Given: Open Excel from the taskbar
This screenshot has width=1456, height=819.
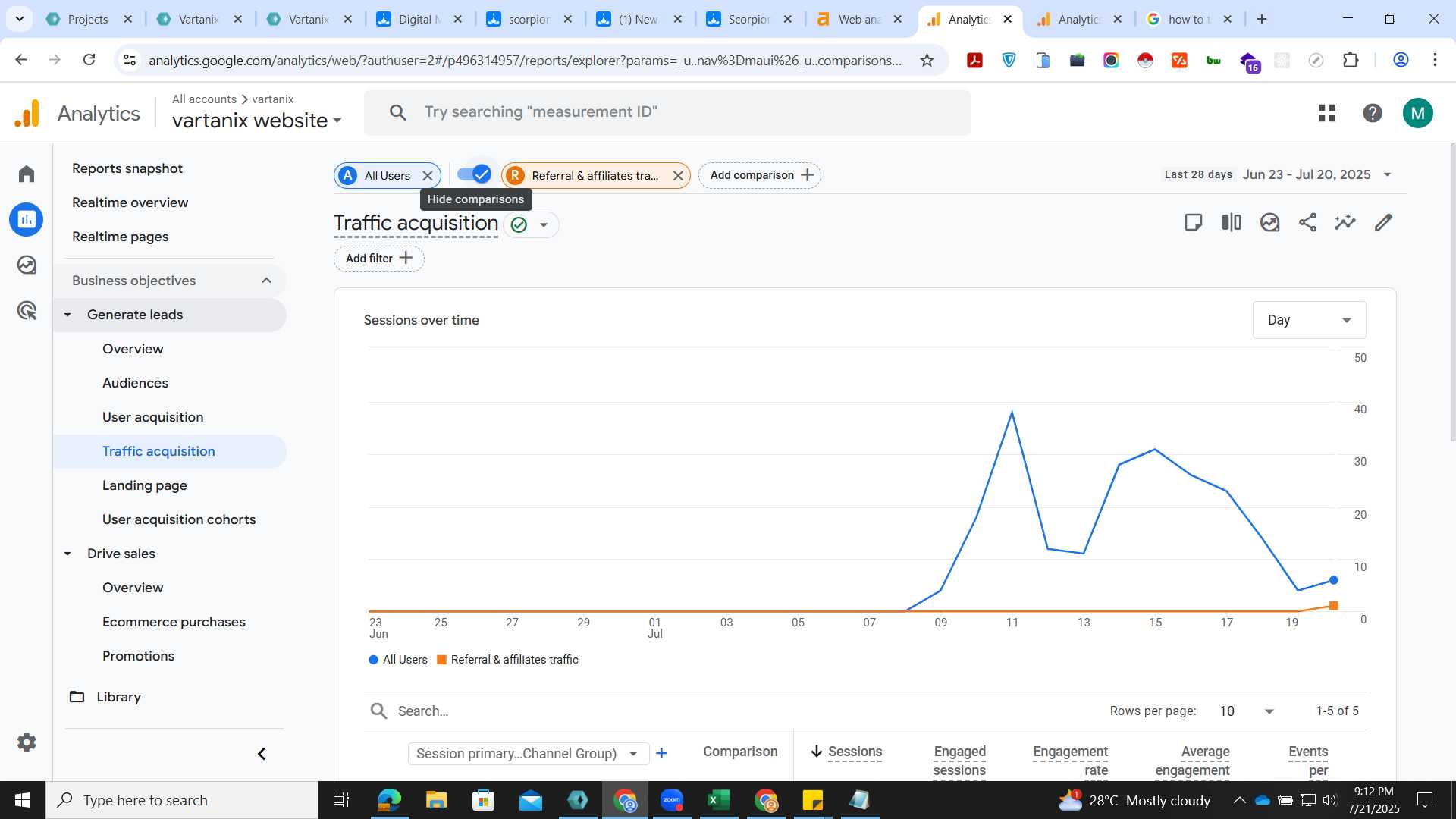Looking at the screenshot, I should (718, 800).
